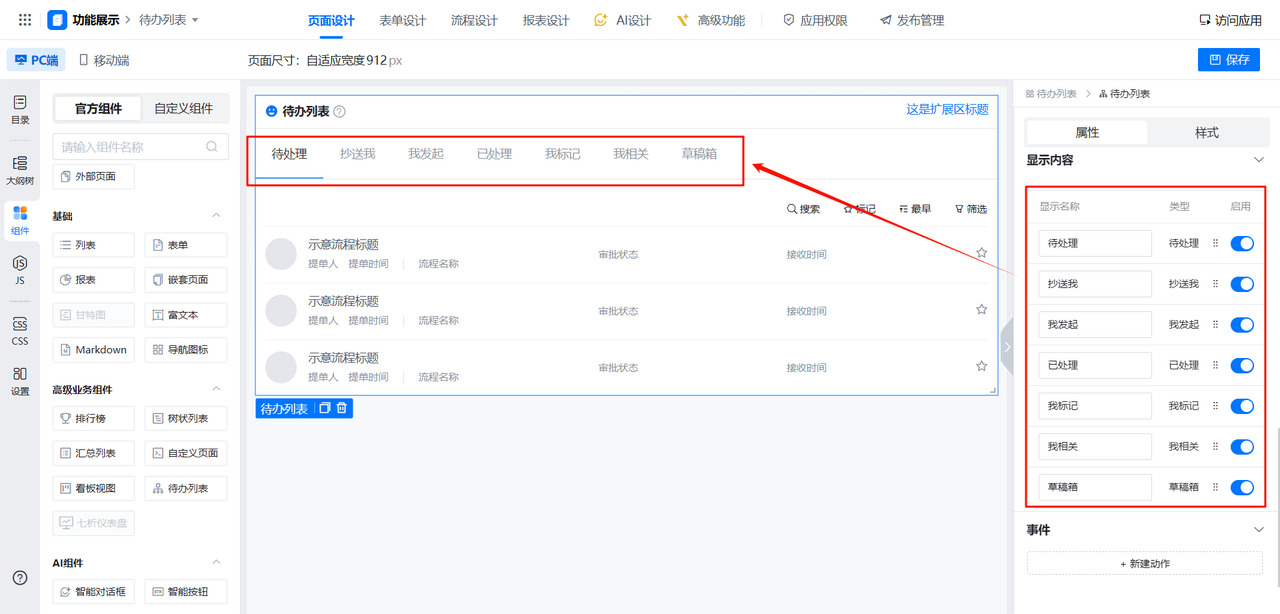The image size is (1280, 614).
Task: Turn off the 草稿箱 toggle
Action: [1241, 487]
